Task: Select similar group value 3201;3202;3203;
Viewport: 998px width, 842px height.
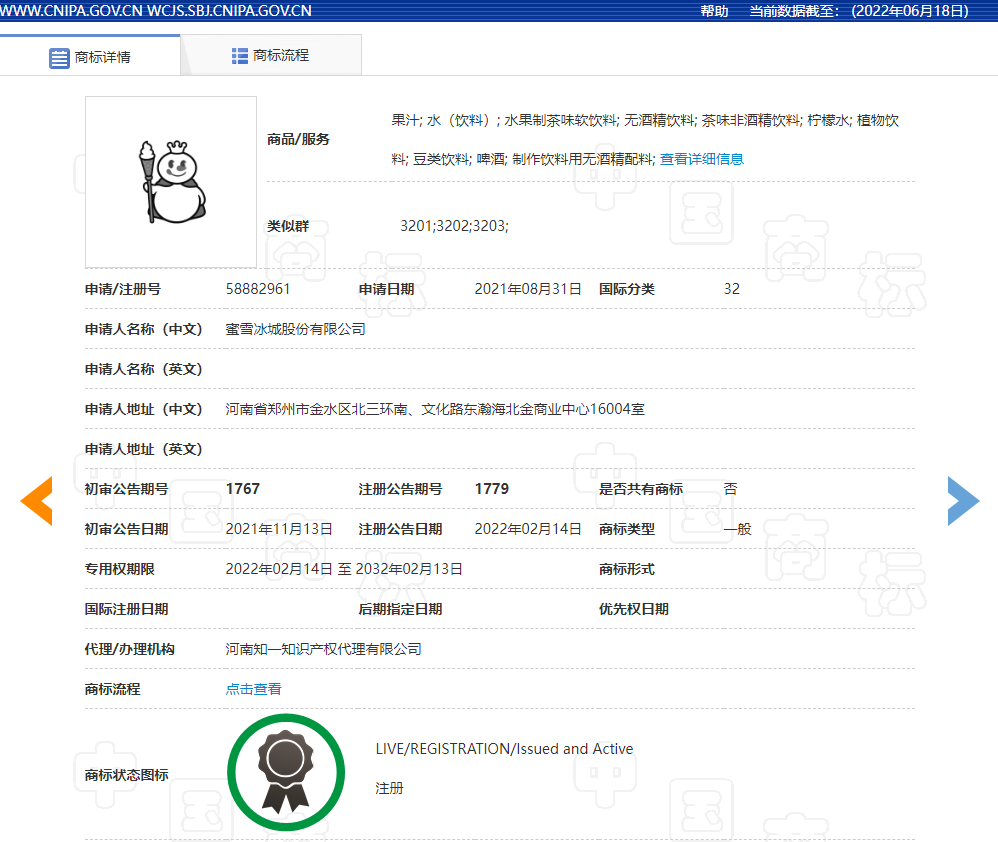Action: coord(454,226)
